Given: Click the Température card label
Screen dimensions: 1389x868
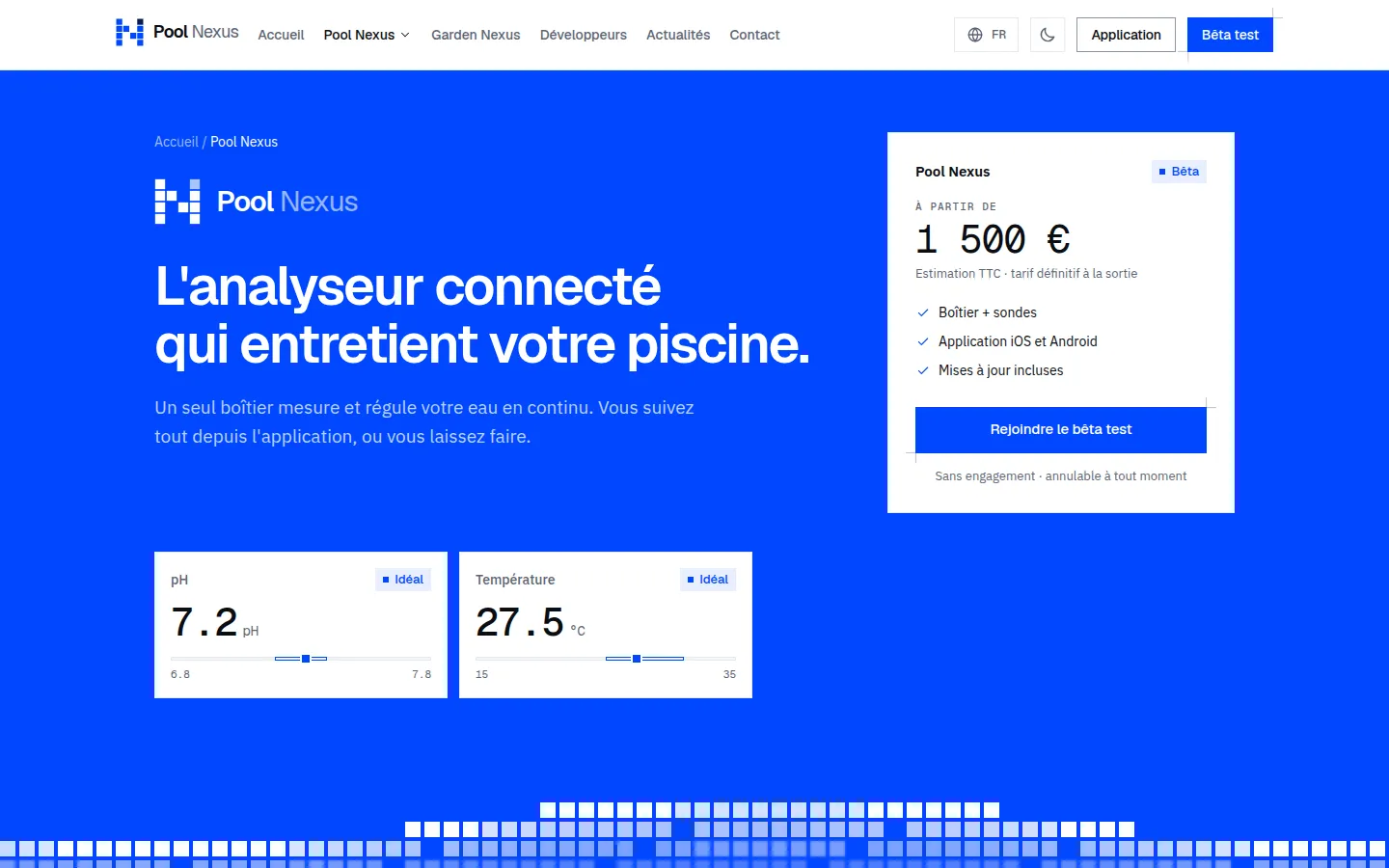Looking at the screenshot, I should click(515, 580).
